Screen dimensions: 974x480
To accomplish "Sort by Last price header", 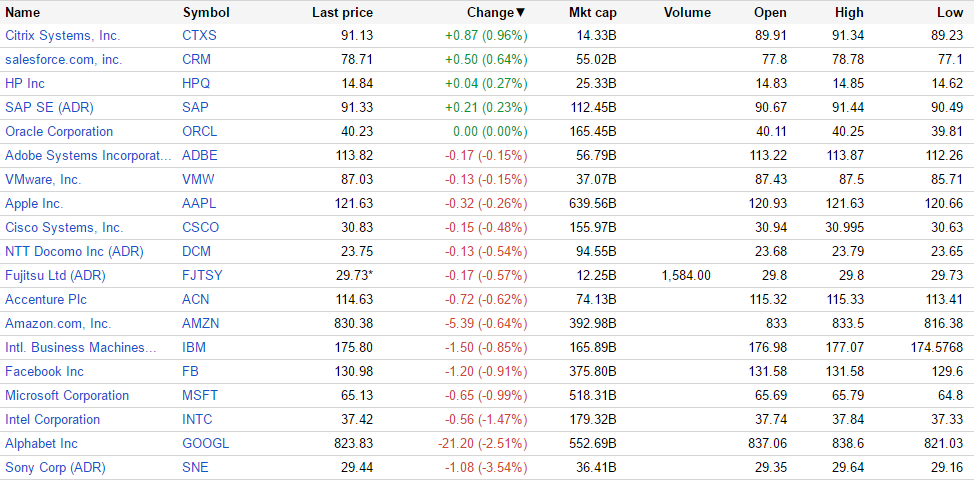I will coord(342,13).
